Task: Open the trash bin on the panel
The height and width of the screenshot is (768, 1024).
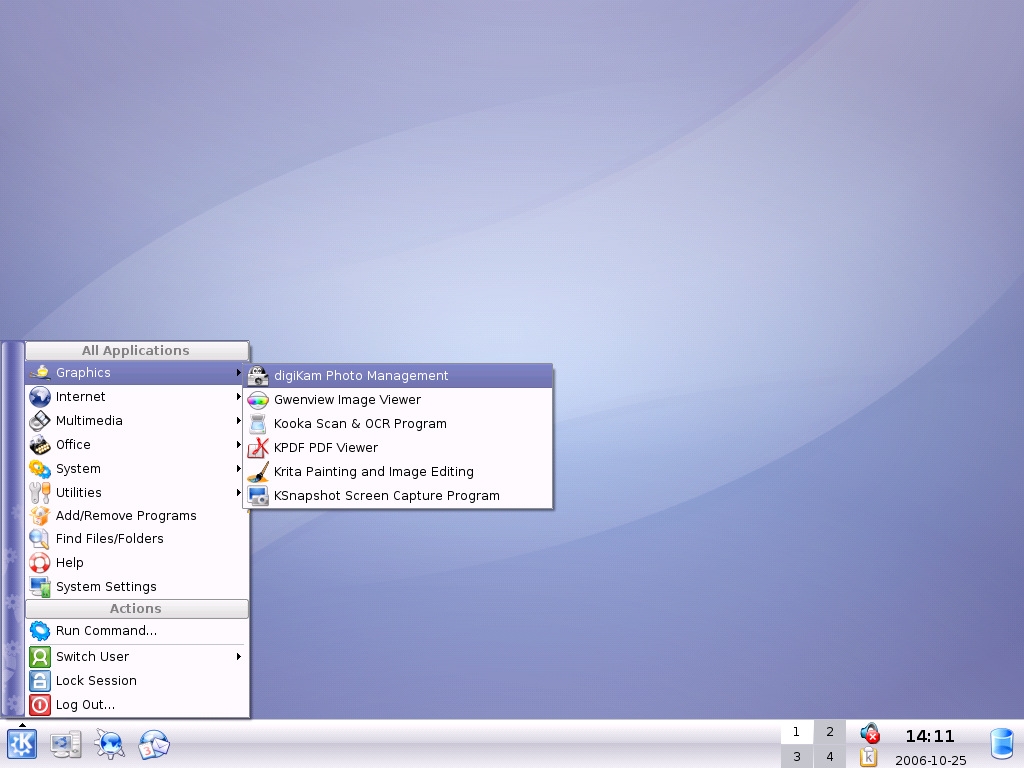Action: [1002, 746]
